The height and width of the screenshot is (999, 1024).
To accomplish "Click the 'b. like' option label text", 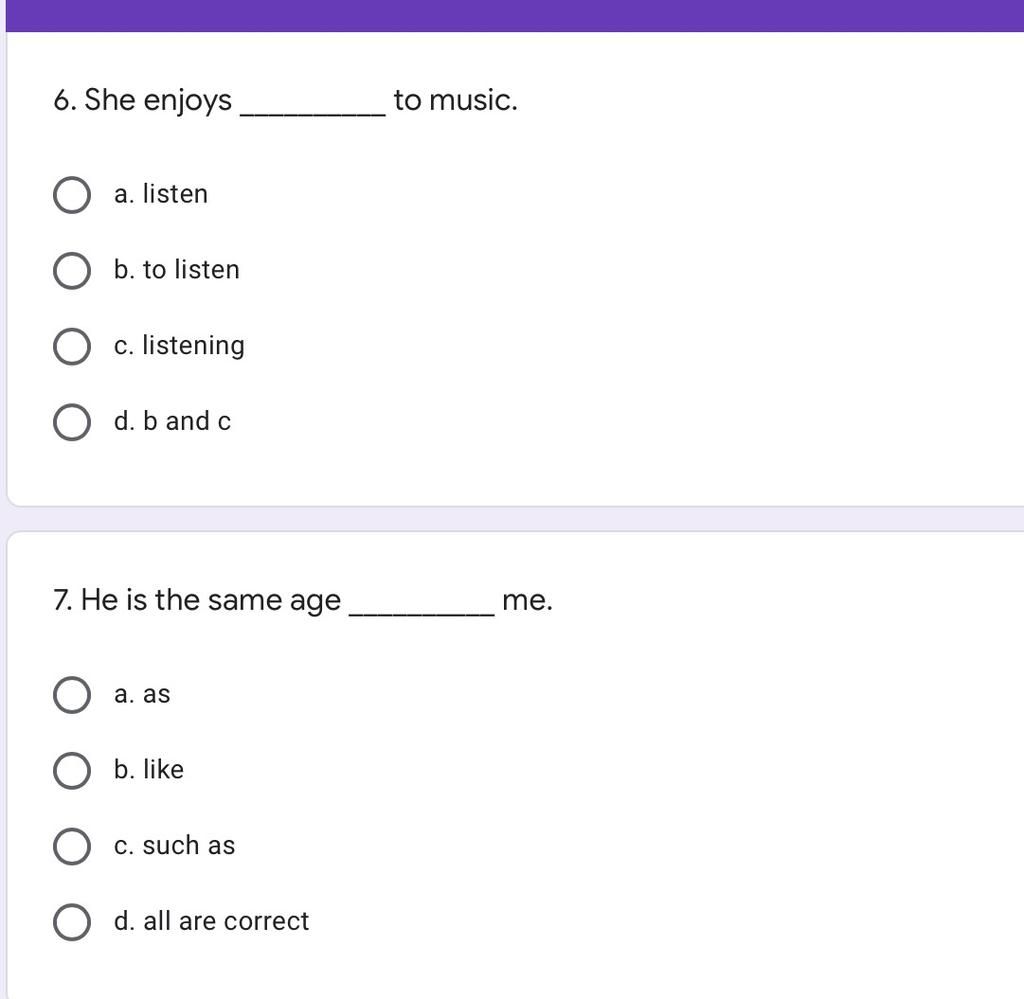I will [149, 769].
